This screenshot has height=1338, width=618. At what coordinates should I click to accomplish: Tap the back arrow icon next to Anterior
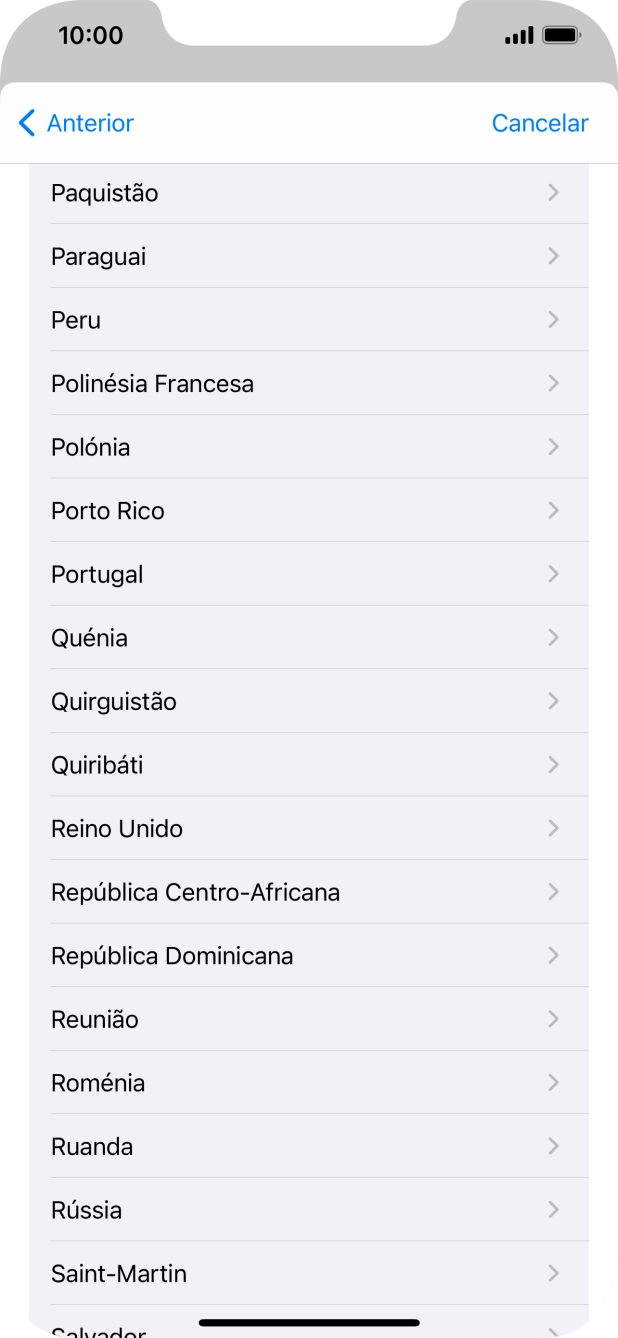pos(26,123)
